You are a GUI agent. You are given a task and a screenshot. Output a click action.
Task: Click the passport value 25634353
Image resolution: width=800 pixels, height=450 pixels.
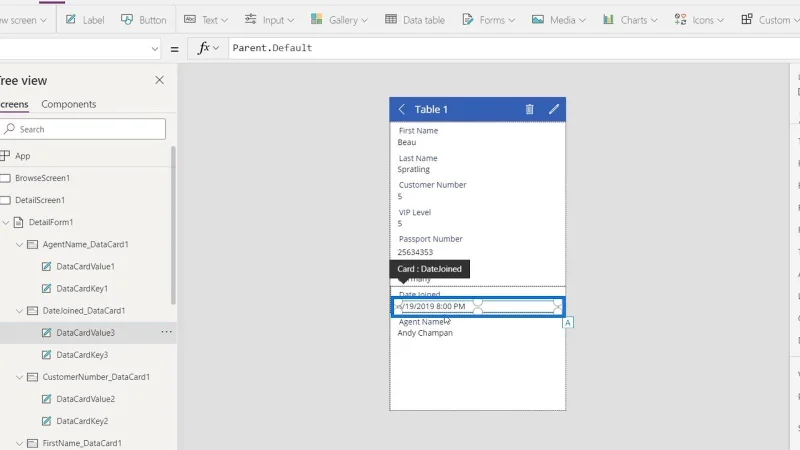click(x=415, y=252)
